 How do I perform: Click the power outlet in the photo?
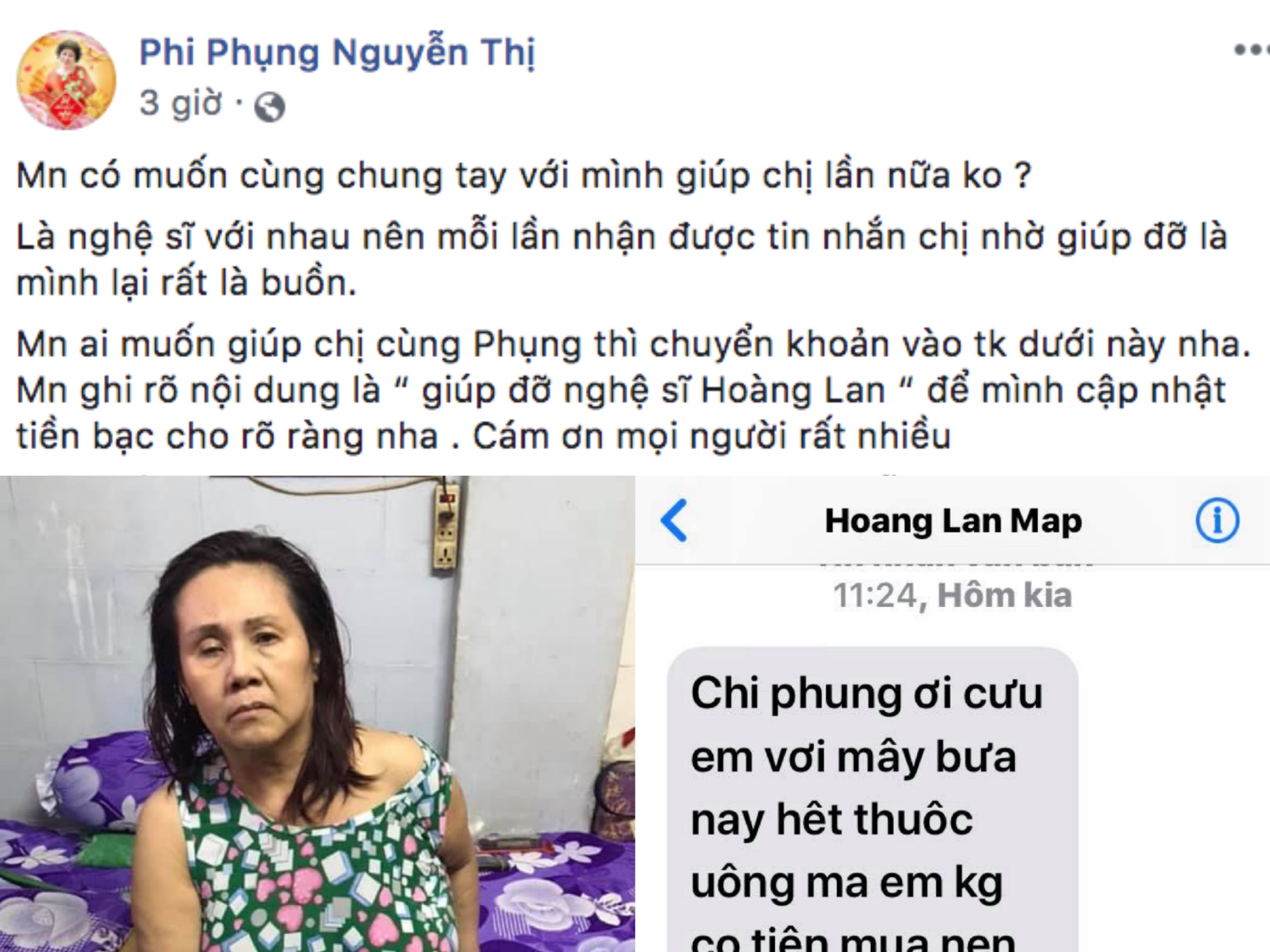click(446, 526)
